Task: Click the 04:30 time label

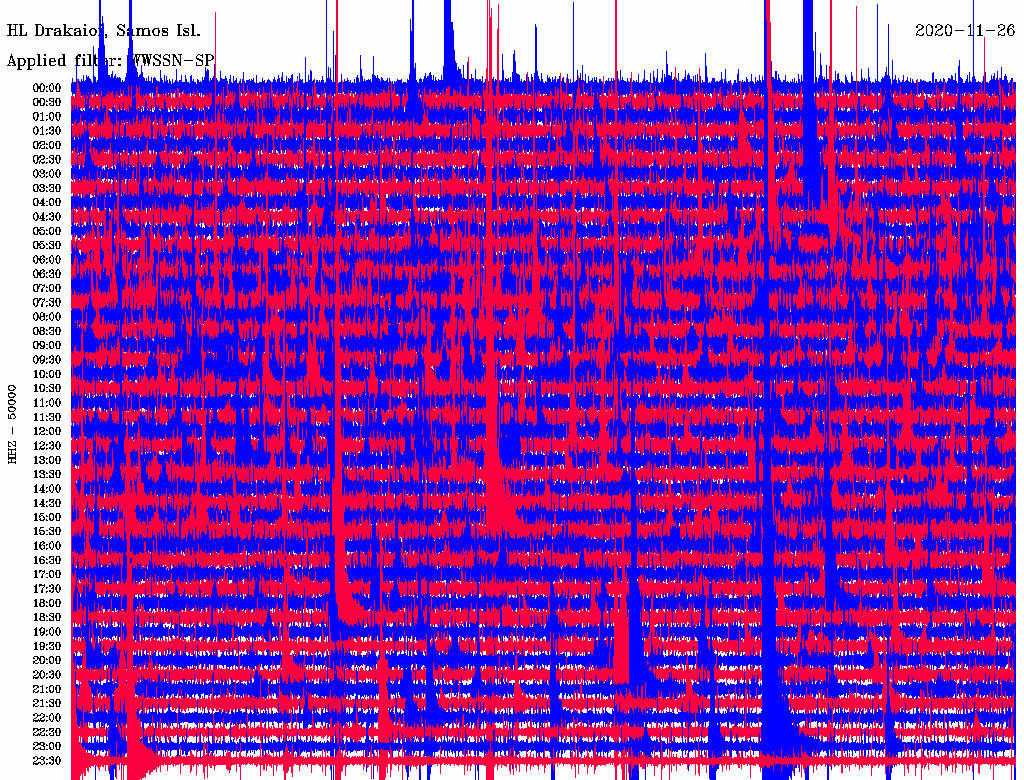Action: [x=47, y=217]
